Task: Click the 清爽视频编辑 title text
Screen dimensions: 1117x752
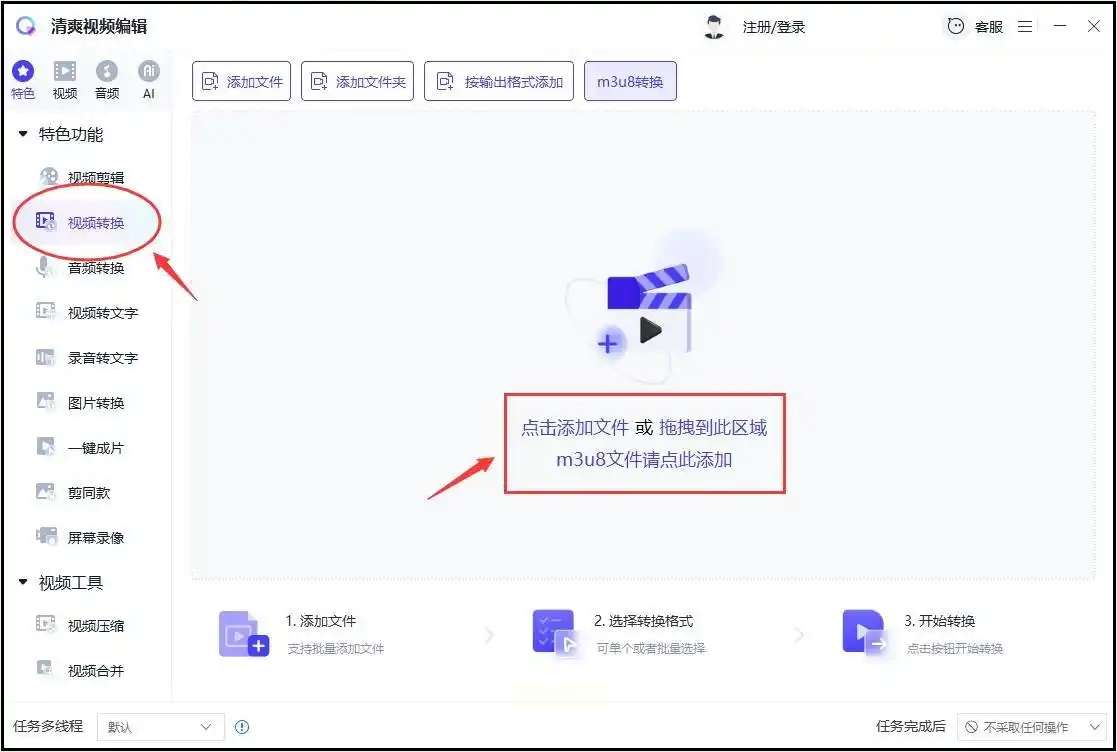Action: [x=99, y=27]
